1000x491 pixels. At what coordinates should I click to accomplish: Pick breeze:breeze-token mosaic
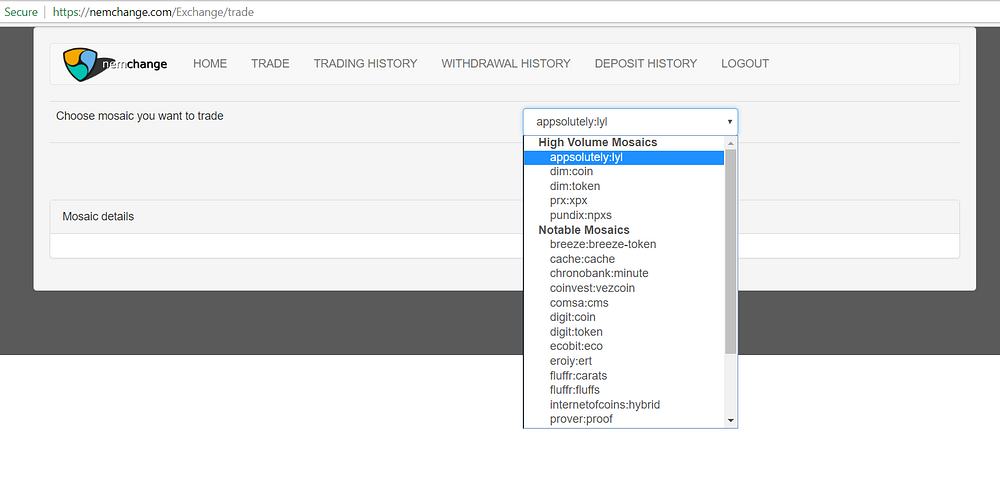tap(624, 244)
